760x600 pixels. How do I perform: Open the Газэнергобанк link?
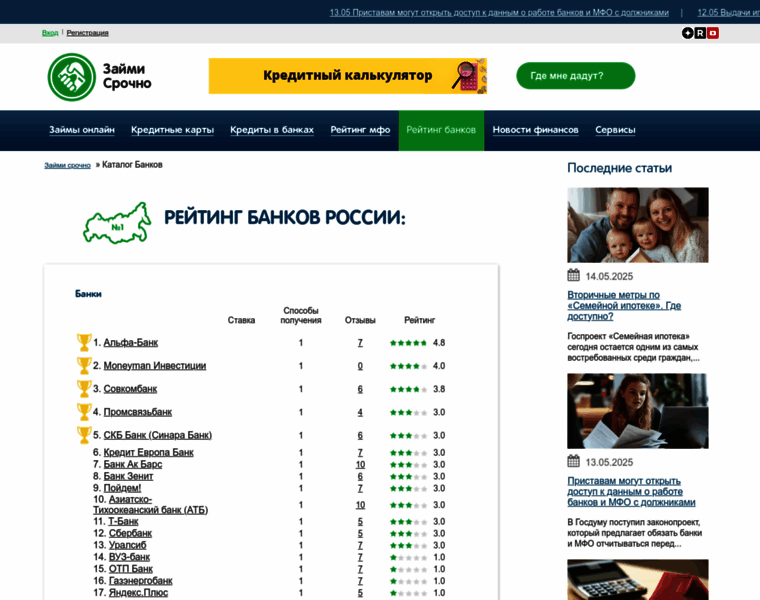140,581
